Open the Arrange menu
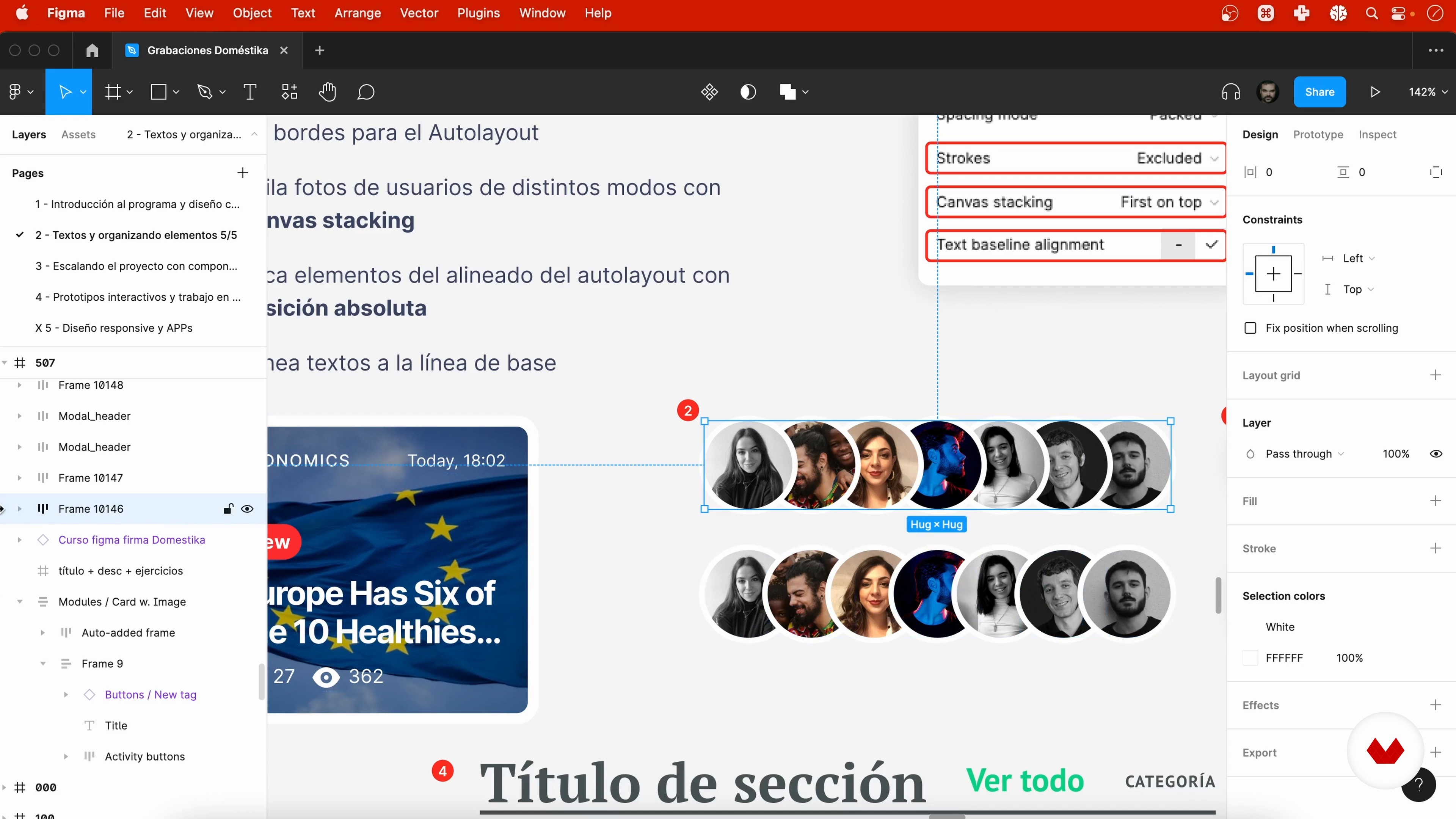 pyautogui.click(x=357, y=13)
